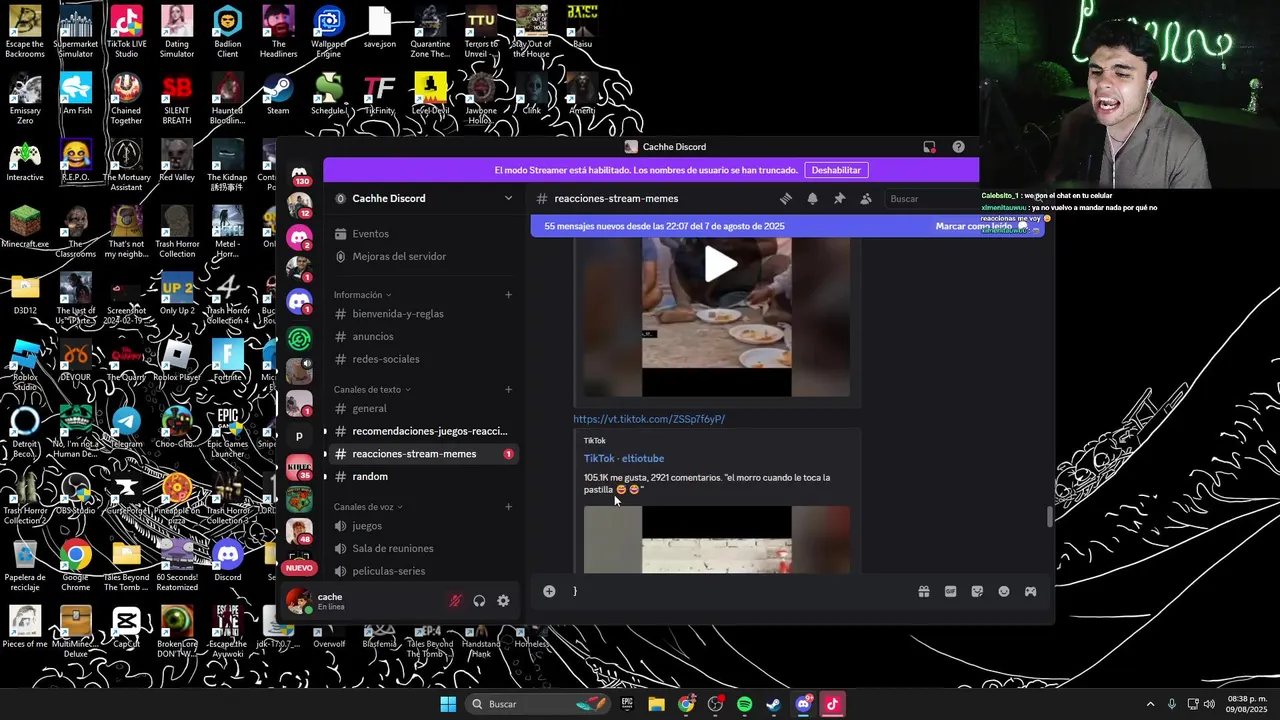The height and width of the screenshot is (720, 1280).
Task: Open Discord Help question mark icon
Action: pos(958,147)
